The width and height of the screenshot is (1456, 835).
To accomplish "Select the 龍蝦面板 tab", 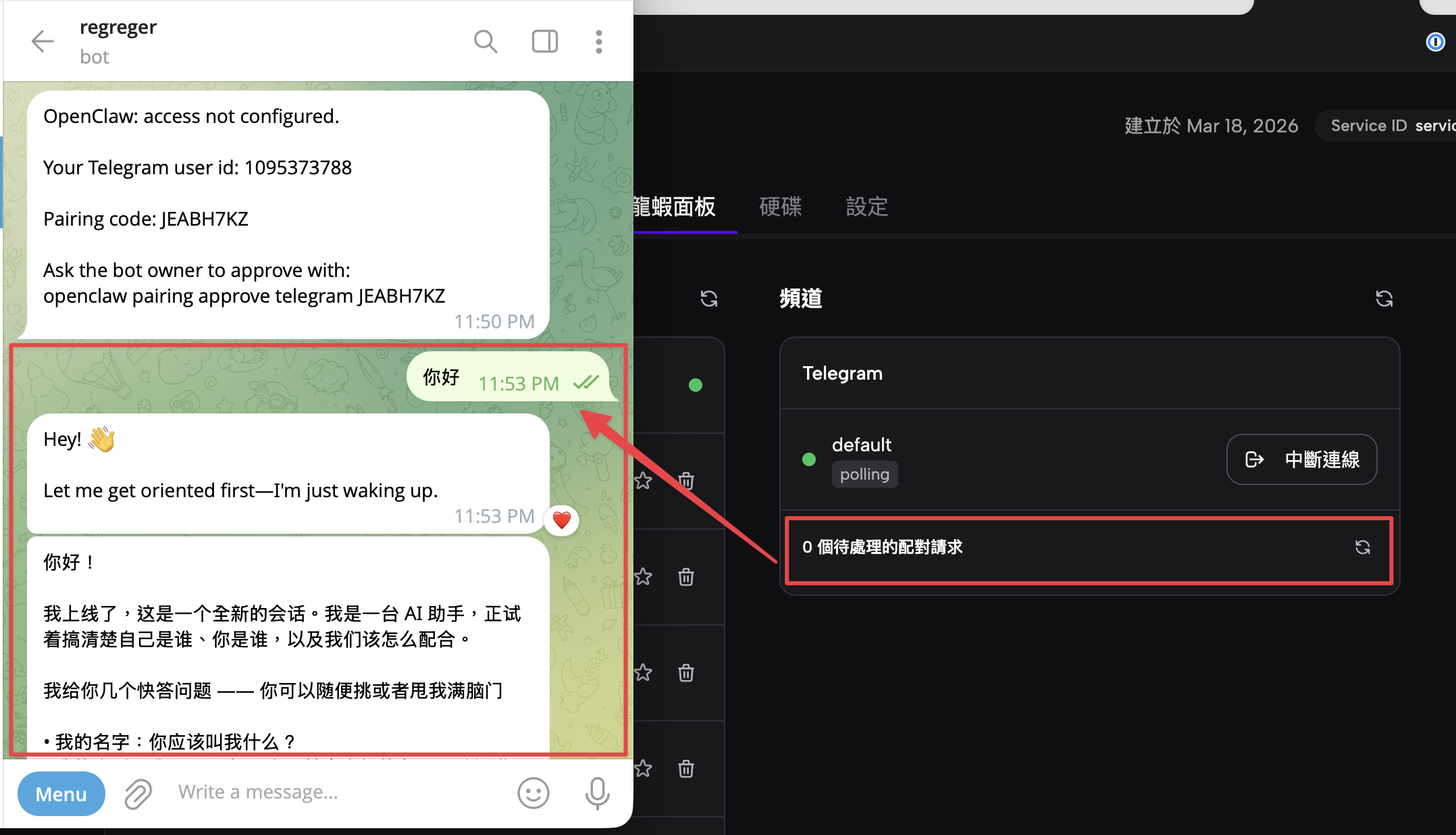I will 674,207.
